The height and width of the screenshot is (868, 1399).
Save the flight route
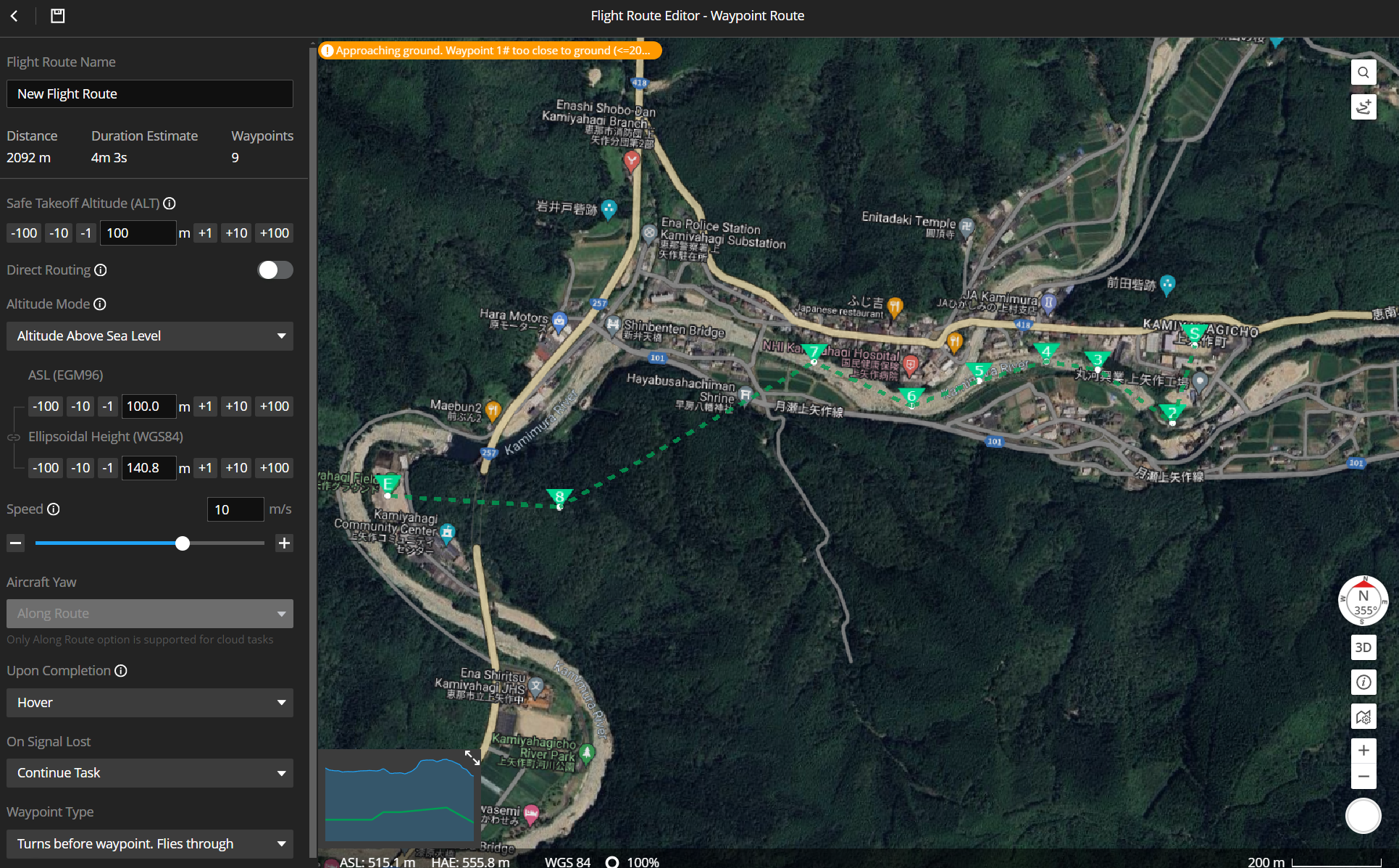click(x=57, y=15)
